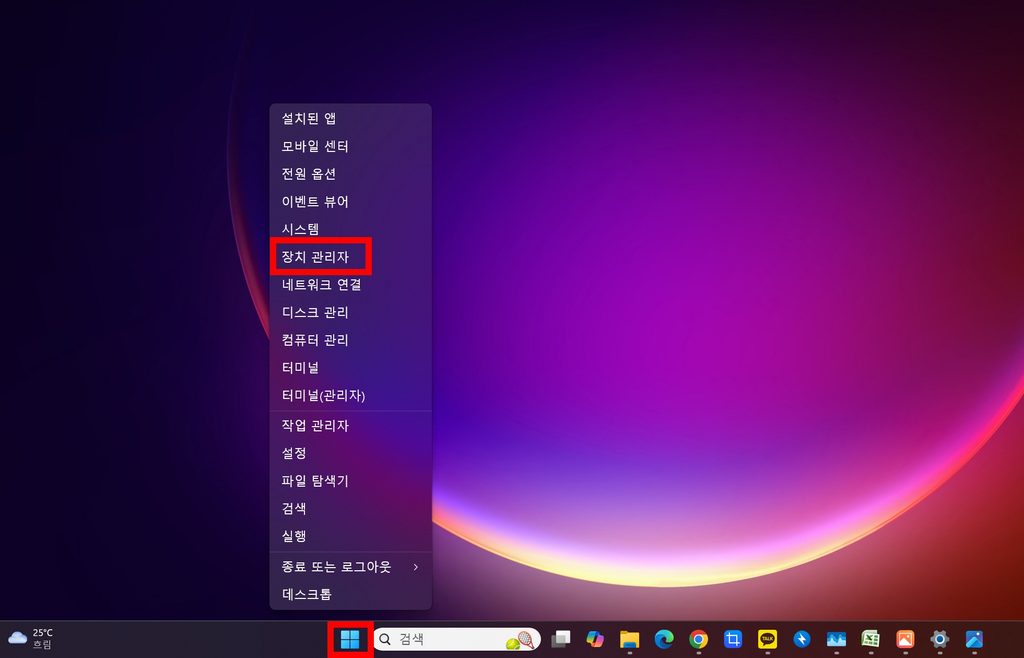Open 모바일 센터 menu entry

coord(351,146)
